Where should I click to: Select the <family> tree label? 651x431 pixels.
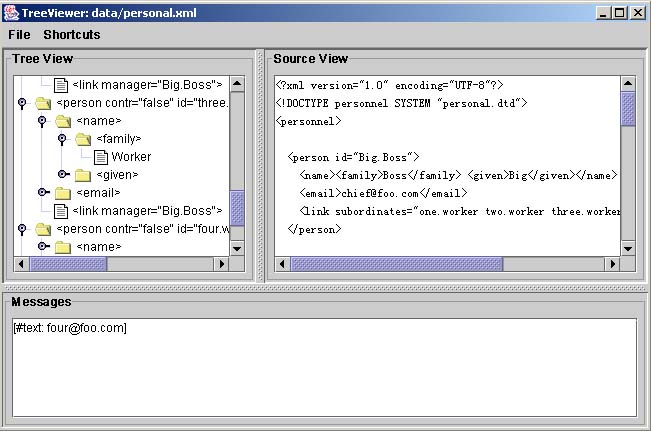point(119,139)
